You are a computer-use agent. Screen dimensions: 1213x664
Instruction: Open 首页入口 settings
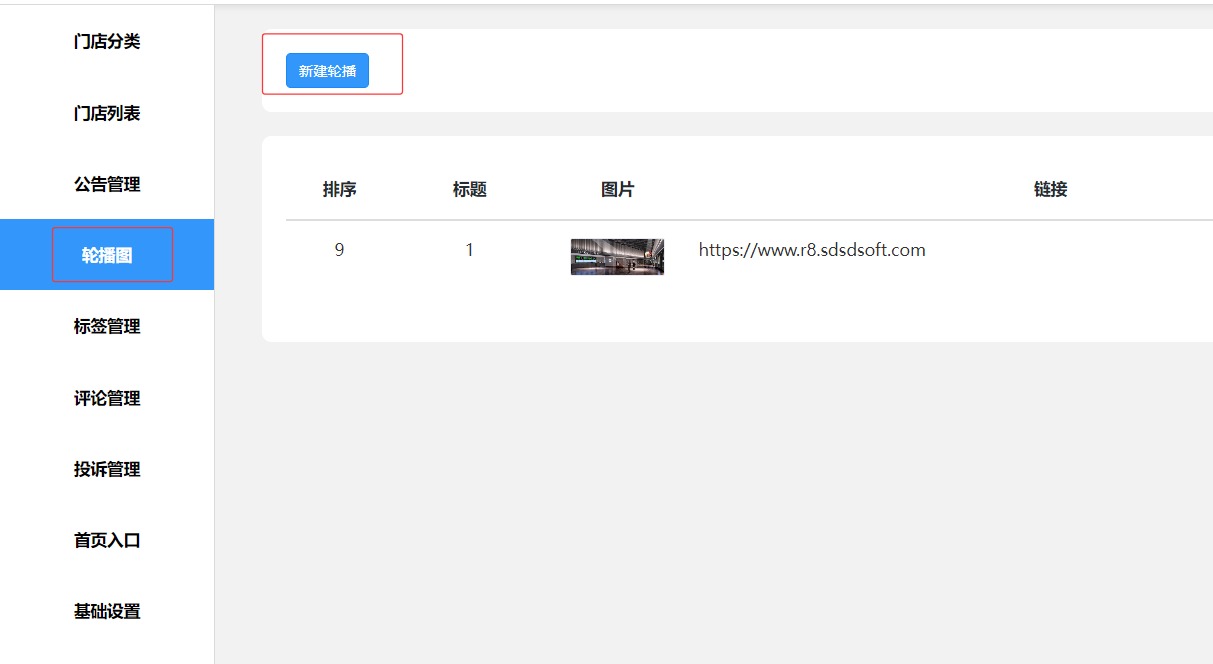coord(107,541)
